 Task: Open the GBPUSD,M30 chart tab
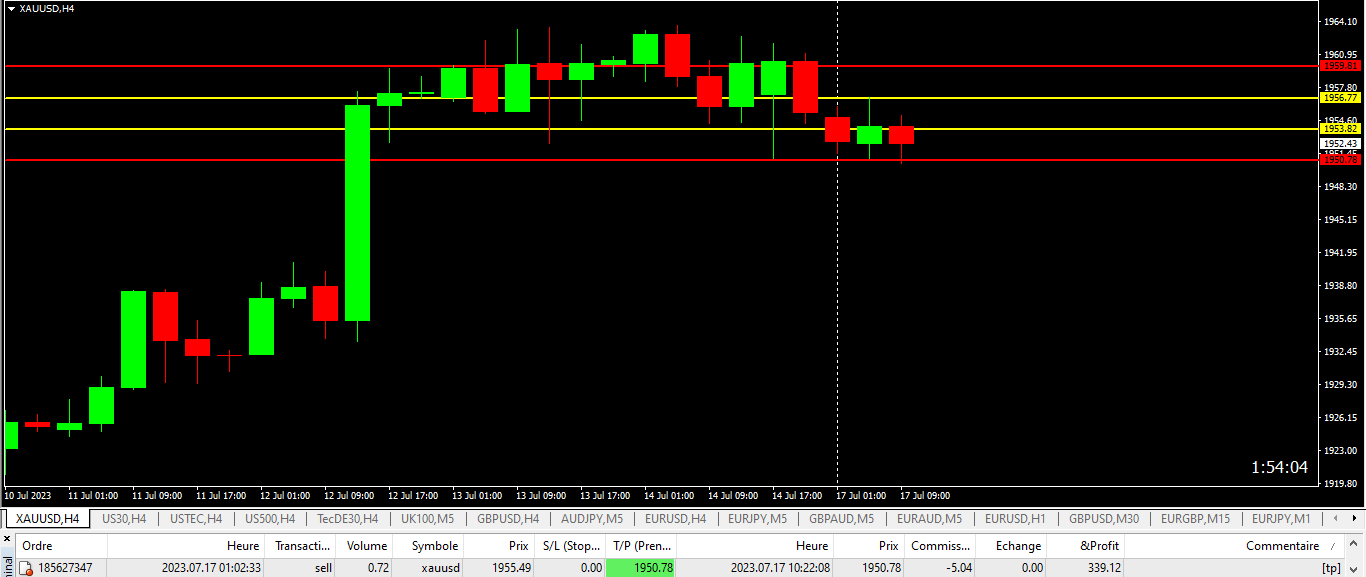coord(1103,519)
